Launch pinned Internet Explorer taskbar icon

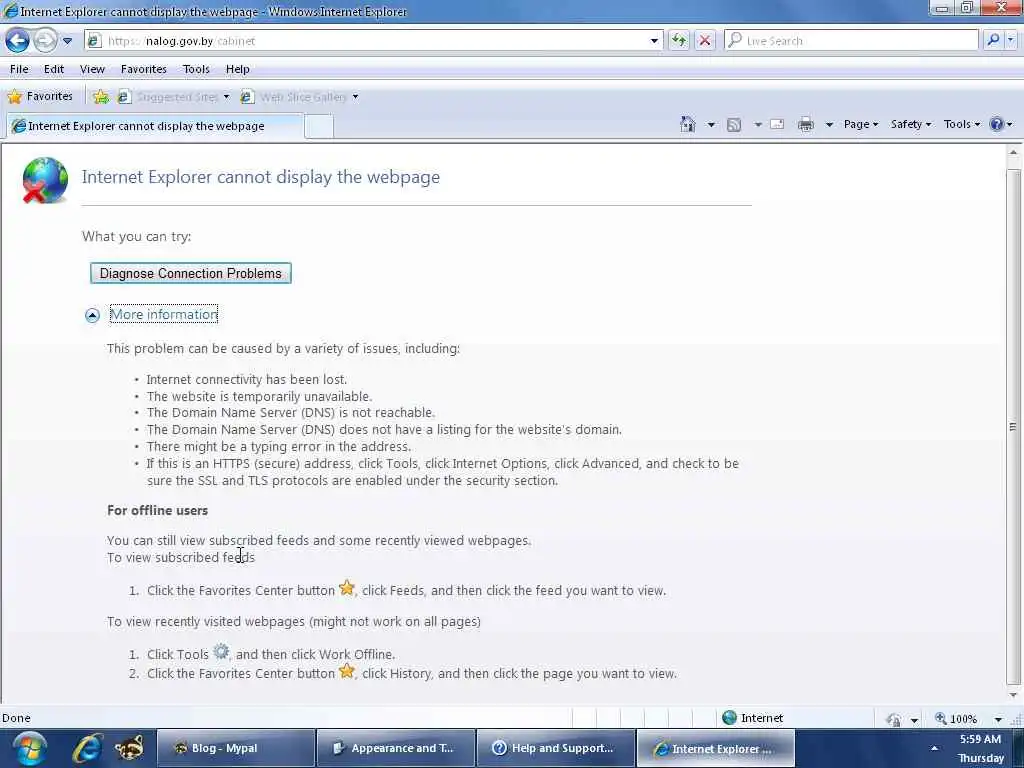coord(88,749)
